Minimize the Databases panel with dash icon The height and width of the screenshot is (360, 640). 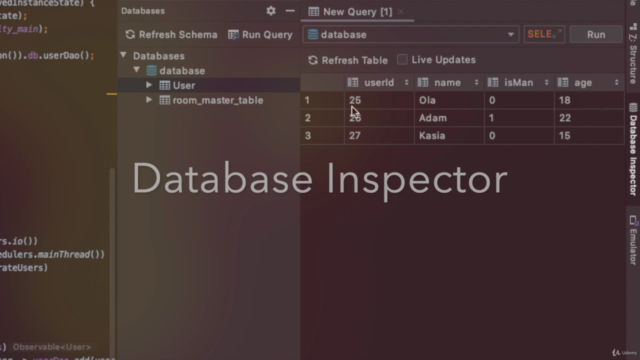[x=290, y=11]
